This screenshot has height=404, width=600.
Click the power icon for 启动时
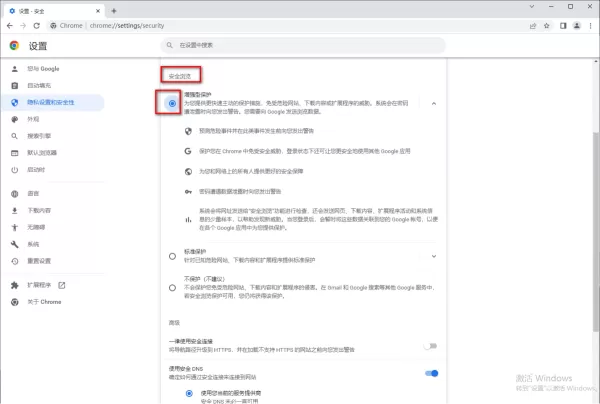point(15,170)
